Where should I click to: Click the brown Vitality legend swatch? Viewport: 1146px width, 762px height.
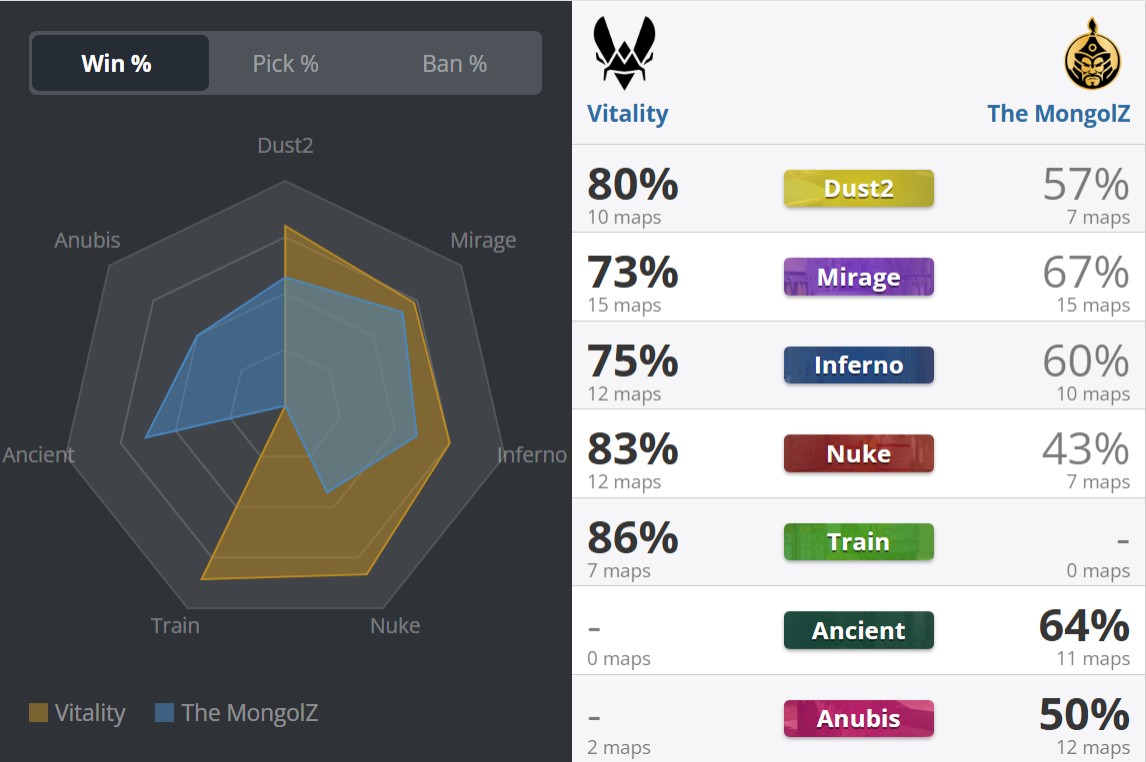[x=38, y=712]
